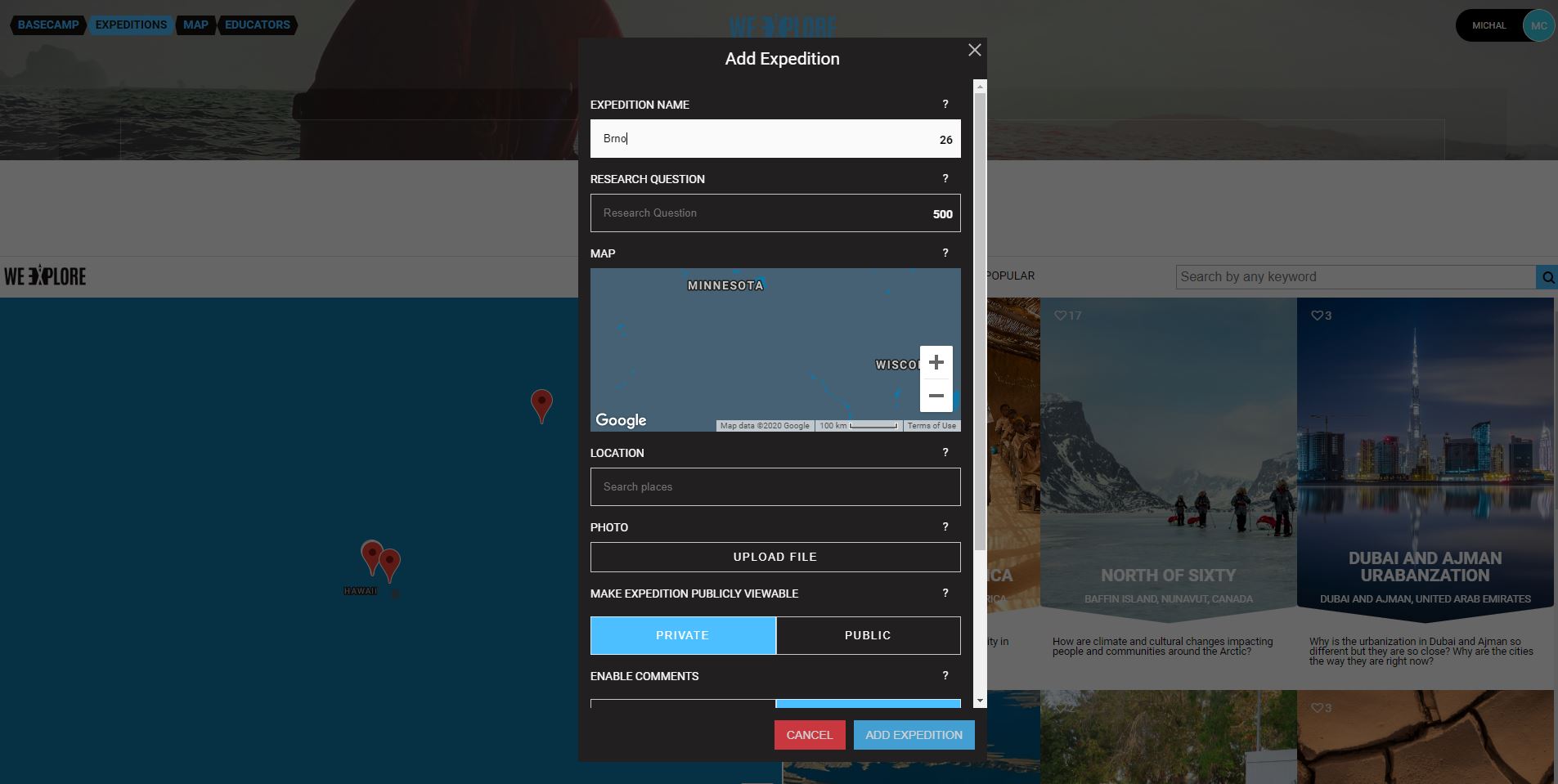
Task: Focus the Research Question field
Action: click(775, 213)
